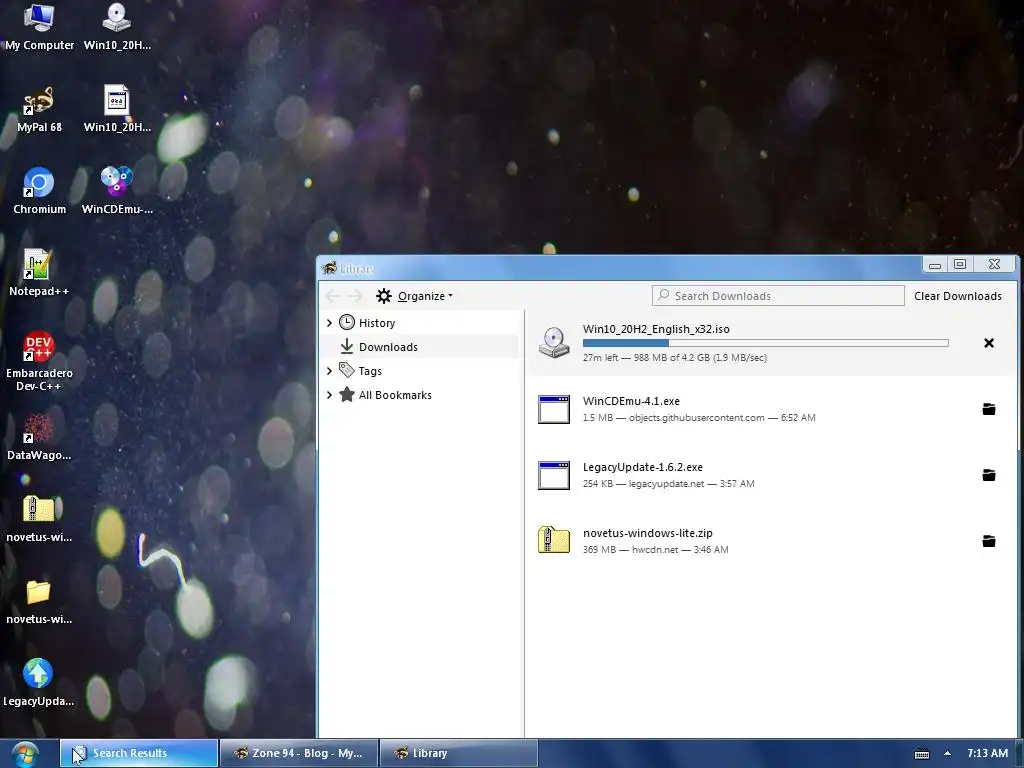The width and height of the screenshot is (1024, 768).
Task: Select Win10_20H2_English_x32.iso file name
Action: click(x=656, y=328)
